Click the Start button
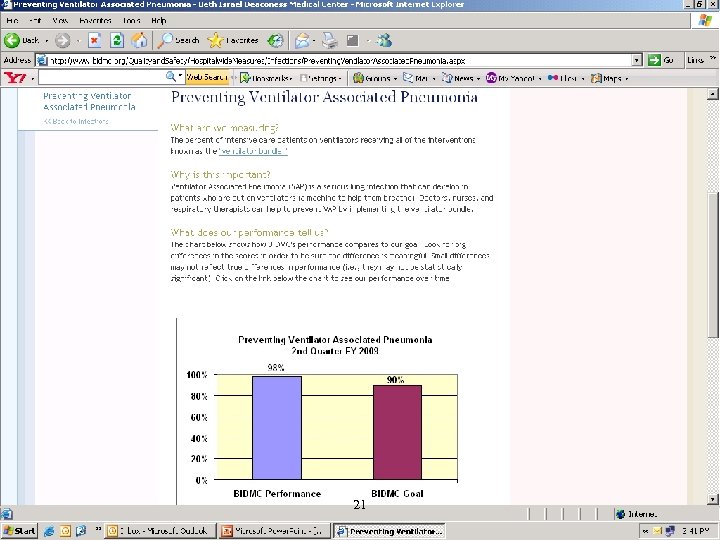 (19, 531)
